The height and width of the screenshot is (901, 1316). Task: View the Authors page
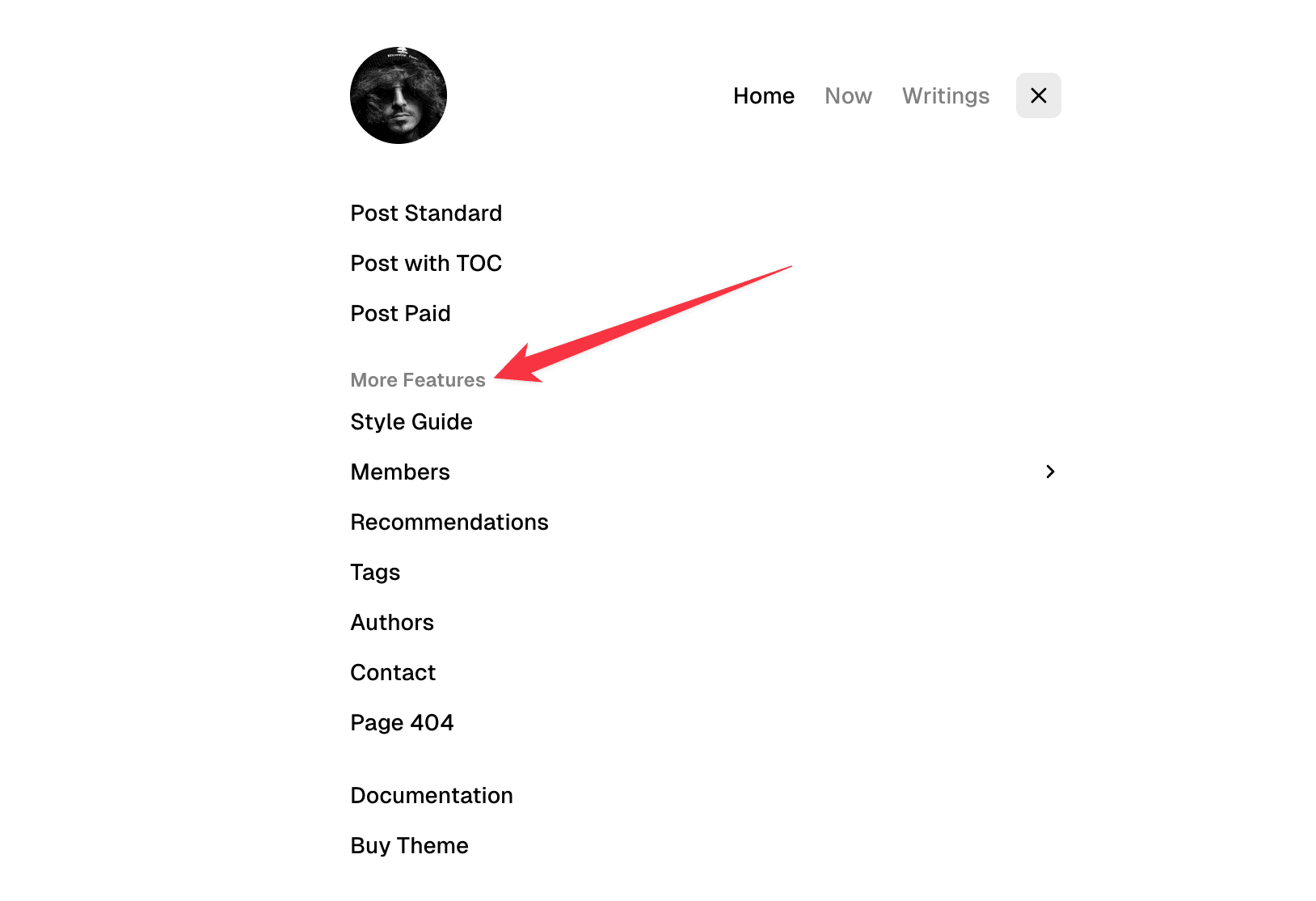point(392,622)
